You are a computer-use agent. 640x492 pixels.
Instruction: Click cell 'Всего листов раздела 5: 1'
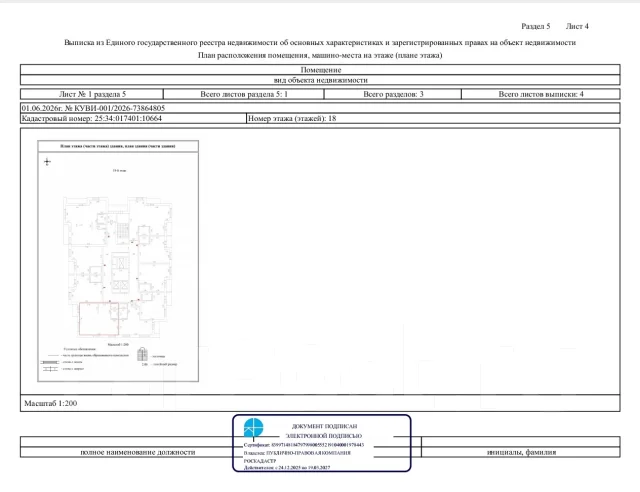244,94
